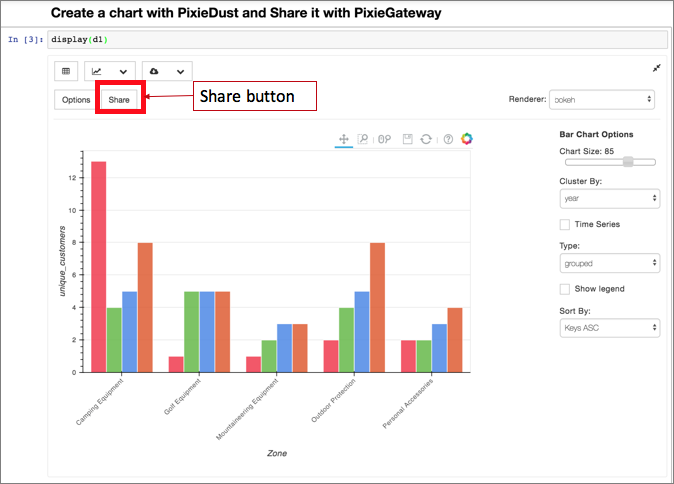Image resolution: width=674 pixels, height=484 pixels.
Task: Enable the Time Series checkbox
Action: click(x=565, y=224)
